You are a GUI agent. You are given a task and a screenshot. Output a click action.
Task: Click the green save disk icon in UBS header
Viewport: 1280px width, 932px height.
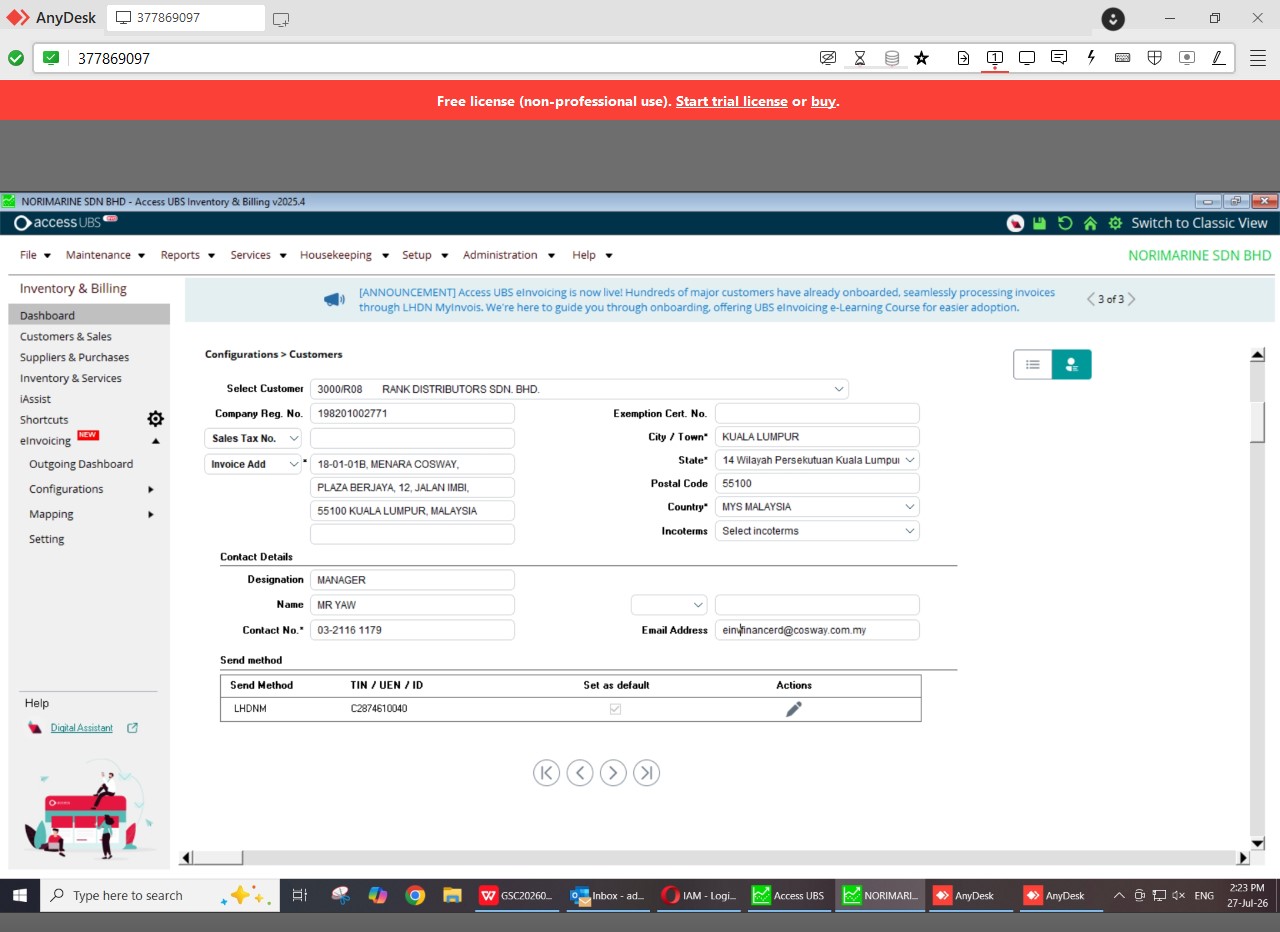point(1040,223)
